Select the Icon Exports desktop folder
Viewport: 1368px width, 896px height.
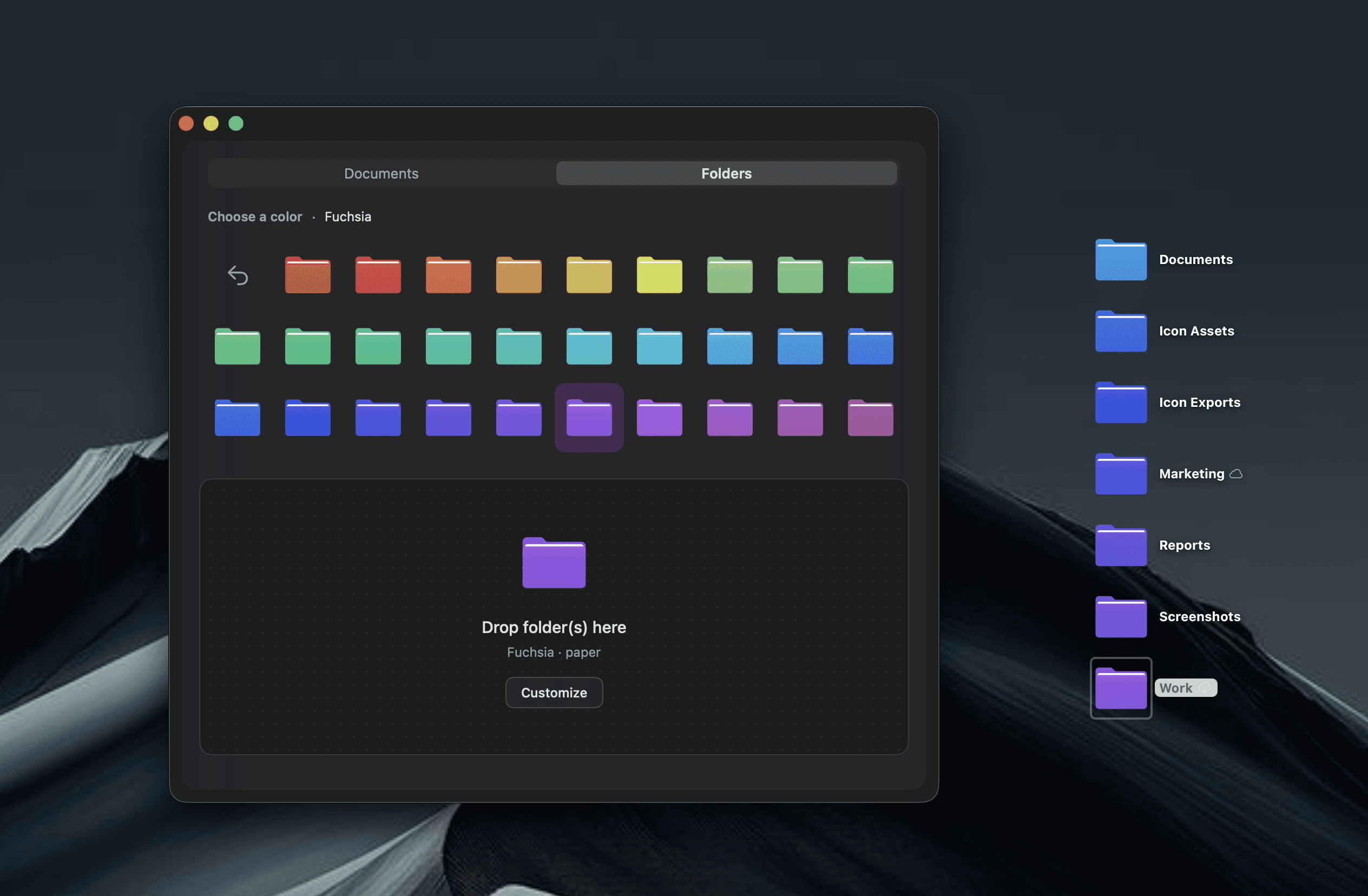tap(1120, 403)
